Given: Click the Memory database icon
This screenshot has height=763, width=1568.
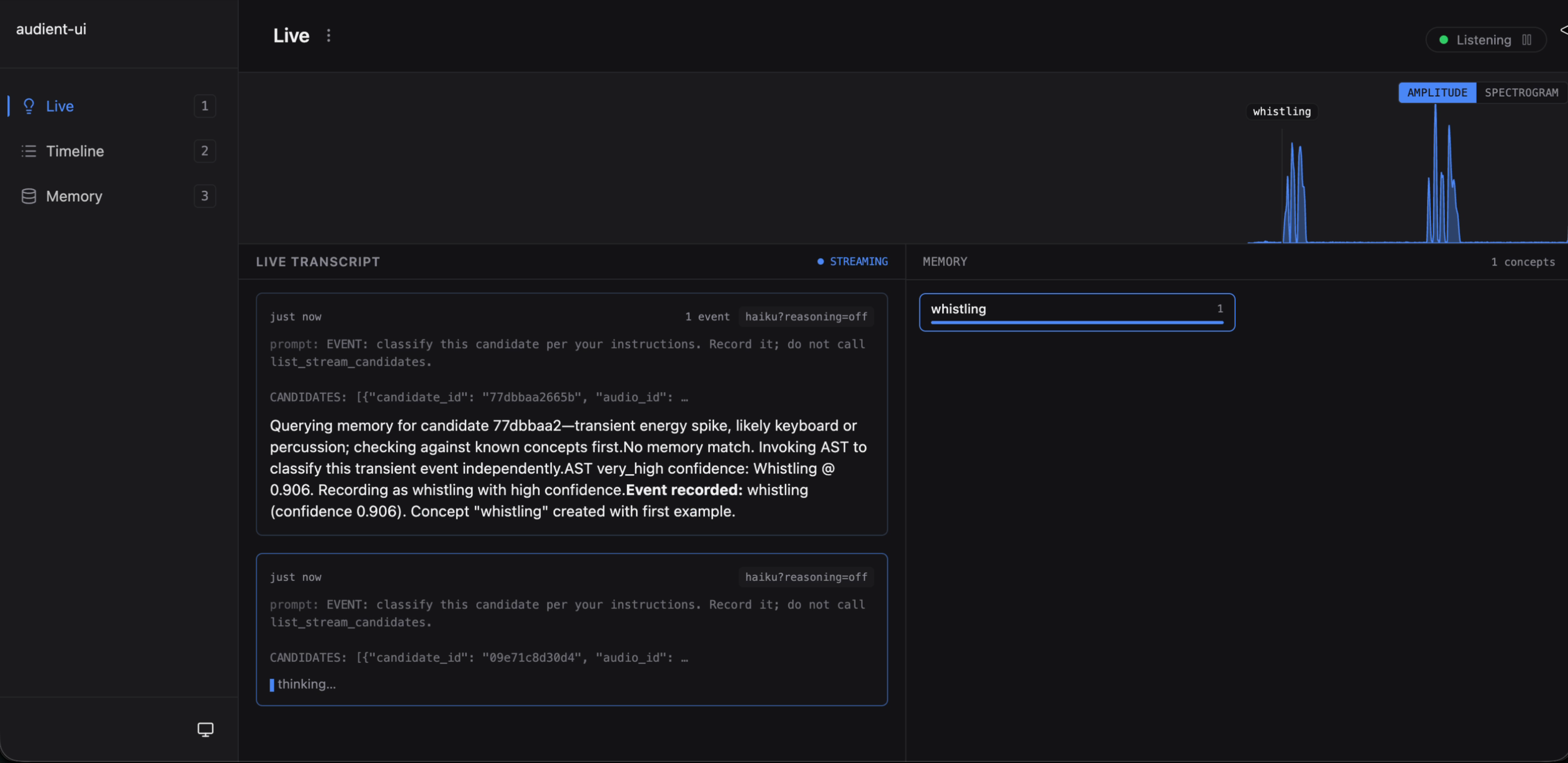Looking at the screenshot, I should pos(28,196).
